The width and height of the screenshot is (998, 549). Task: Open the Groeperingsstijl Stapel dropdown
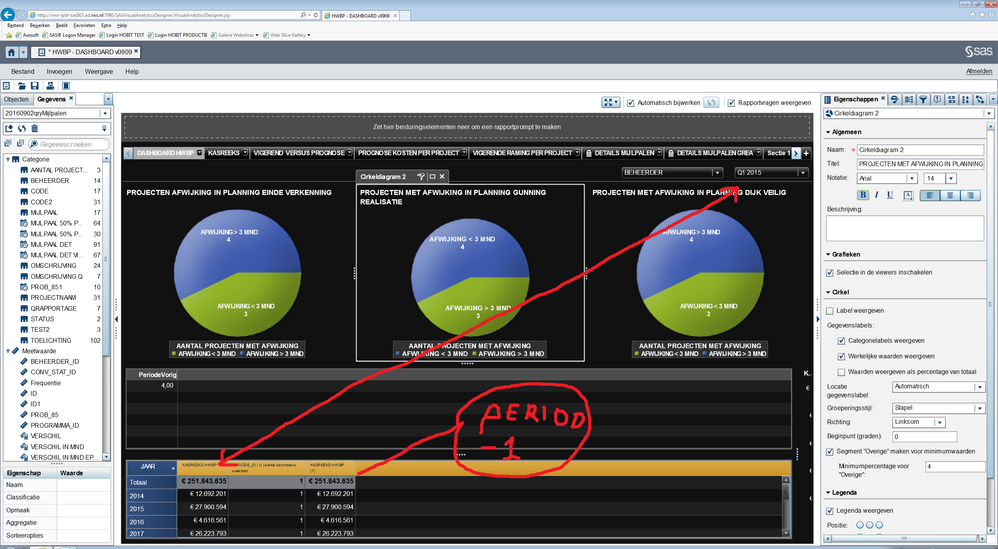point(980,408)
